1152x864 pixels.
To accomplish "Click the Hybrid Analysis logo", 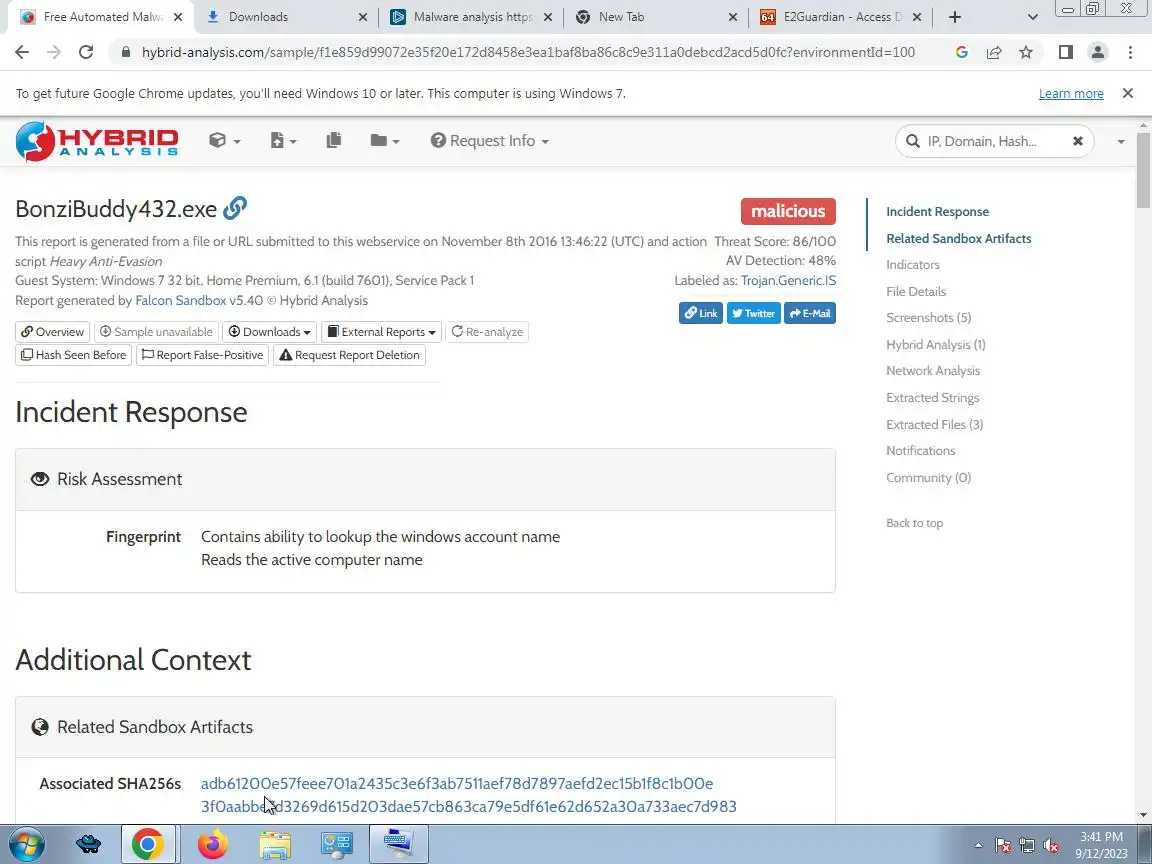I will pos(97,141).
